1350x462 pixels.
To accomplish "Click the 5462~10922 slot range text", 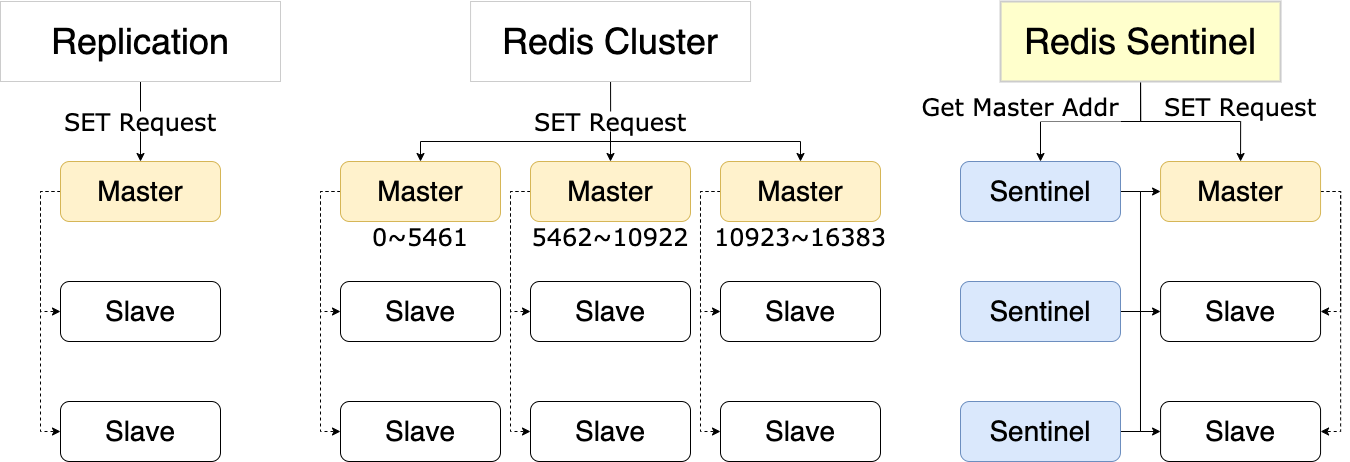I will point(610,238).
